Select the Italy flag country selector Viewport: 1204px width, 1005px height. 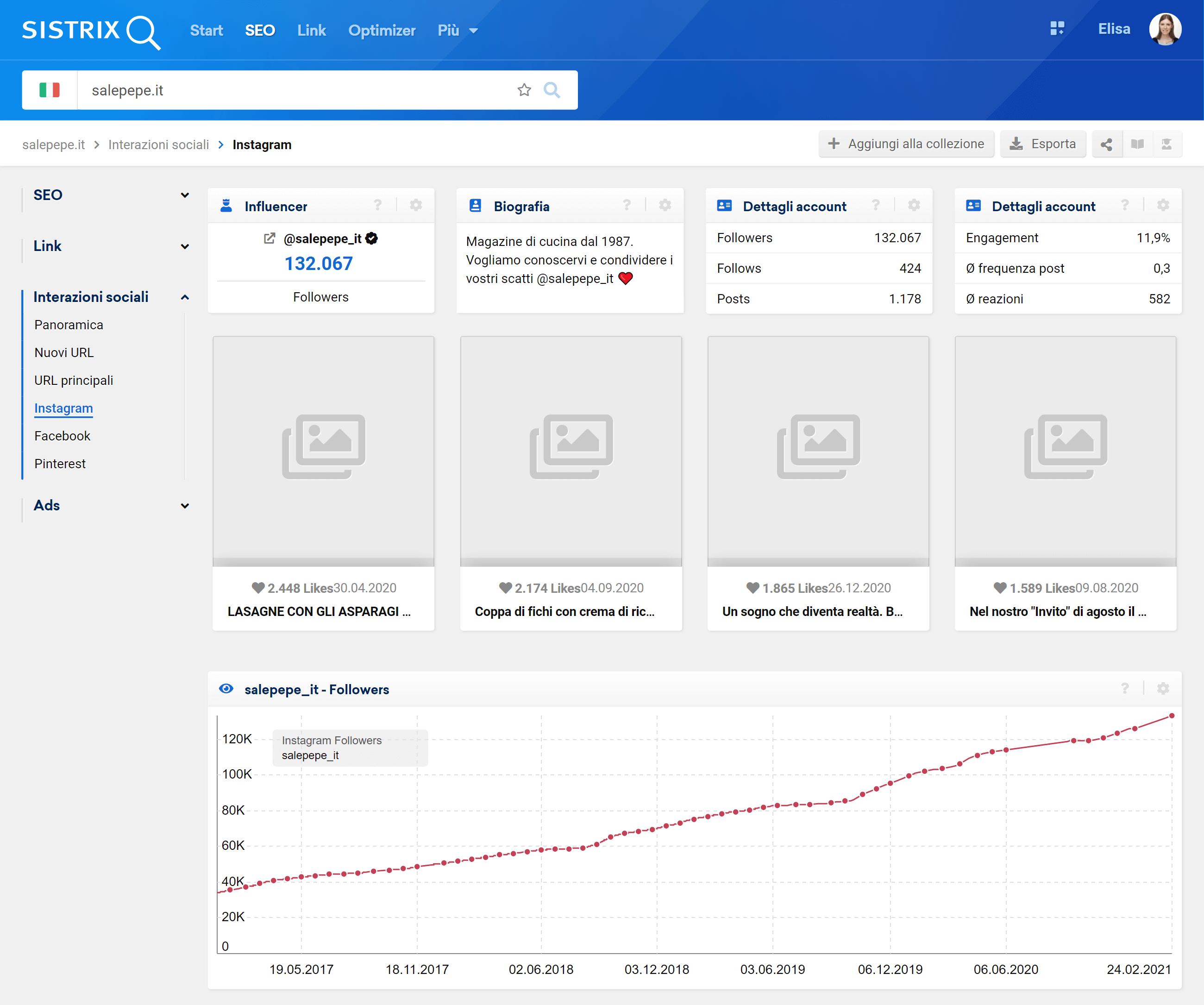click(x=49, y=90)
